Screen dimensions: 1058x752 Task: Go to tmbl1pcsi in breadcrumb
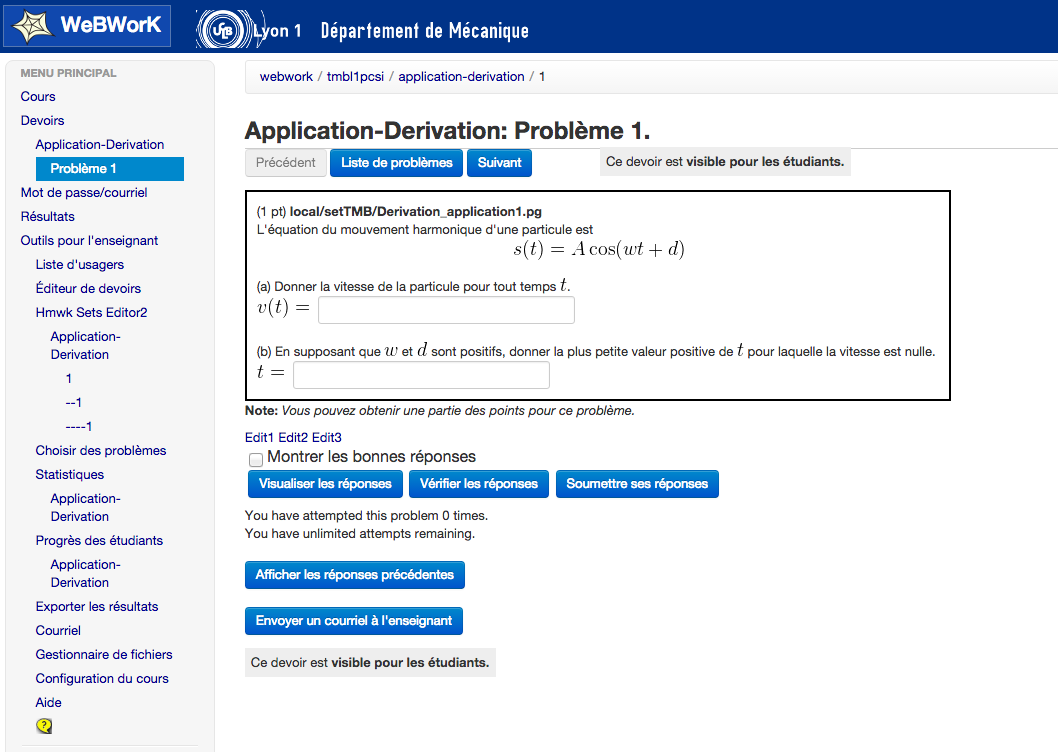(355, 77)
